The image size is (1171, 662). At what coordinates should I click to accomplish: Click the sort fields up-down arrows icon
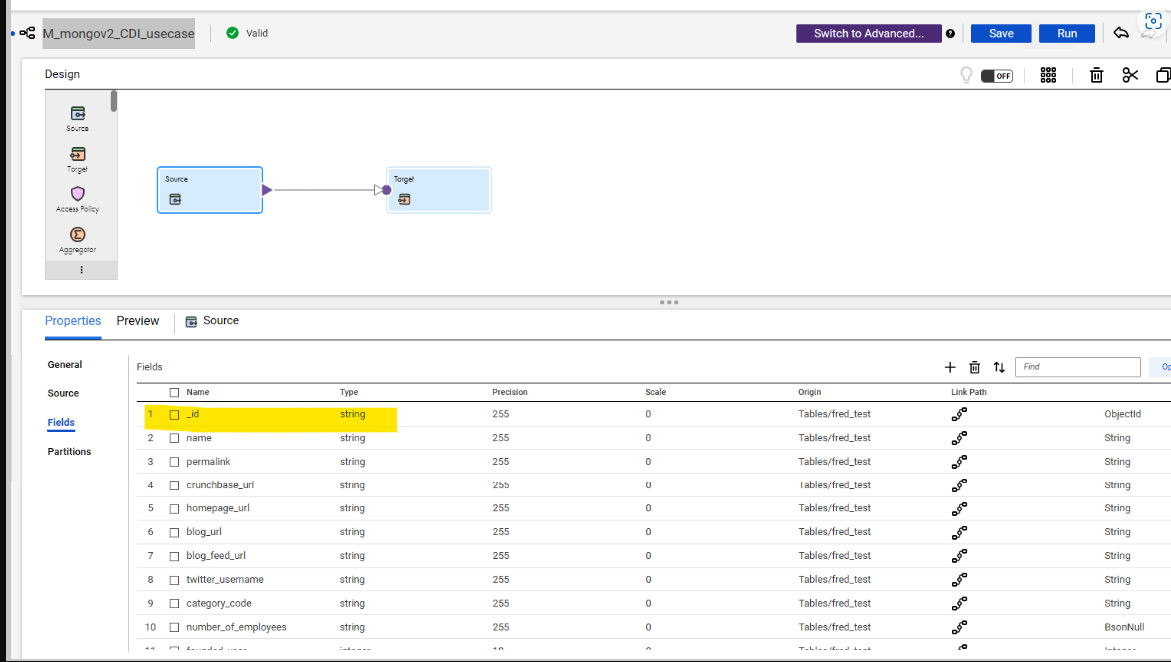click(999, 367)
